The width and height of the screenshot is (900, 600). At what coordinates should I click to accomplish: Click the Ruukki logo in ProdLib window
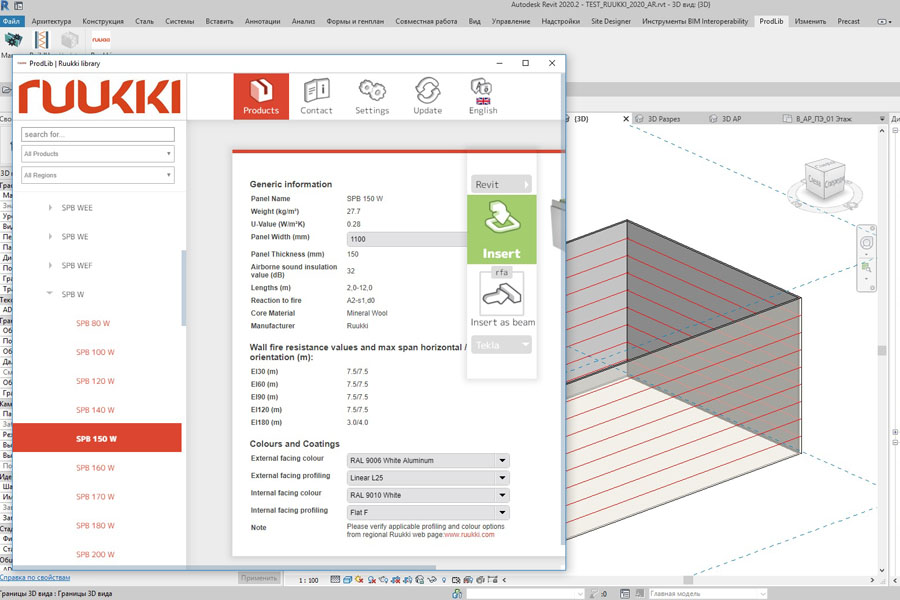tap(99, 96)
